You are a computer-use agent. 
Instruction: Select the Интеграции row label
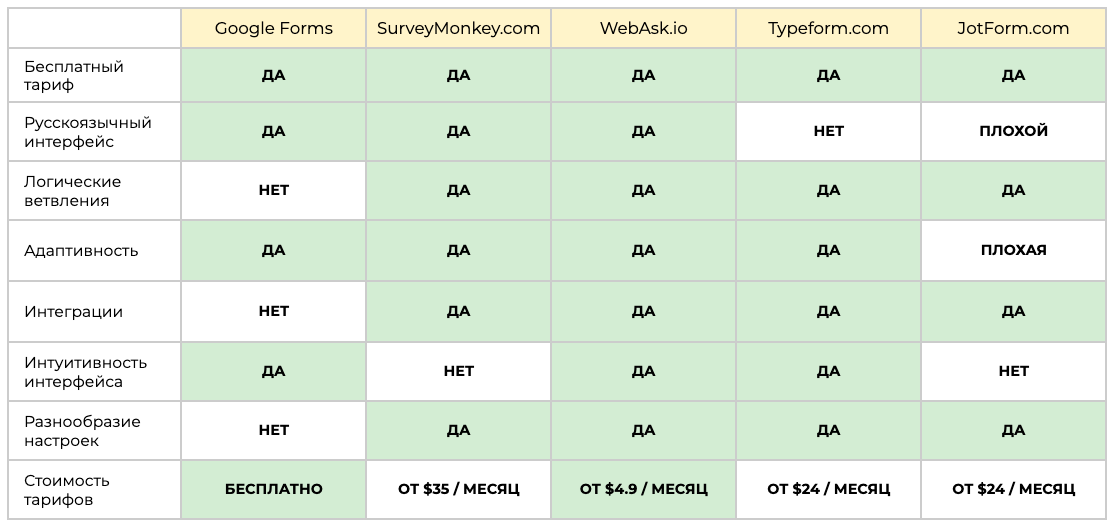74,312
